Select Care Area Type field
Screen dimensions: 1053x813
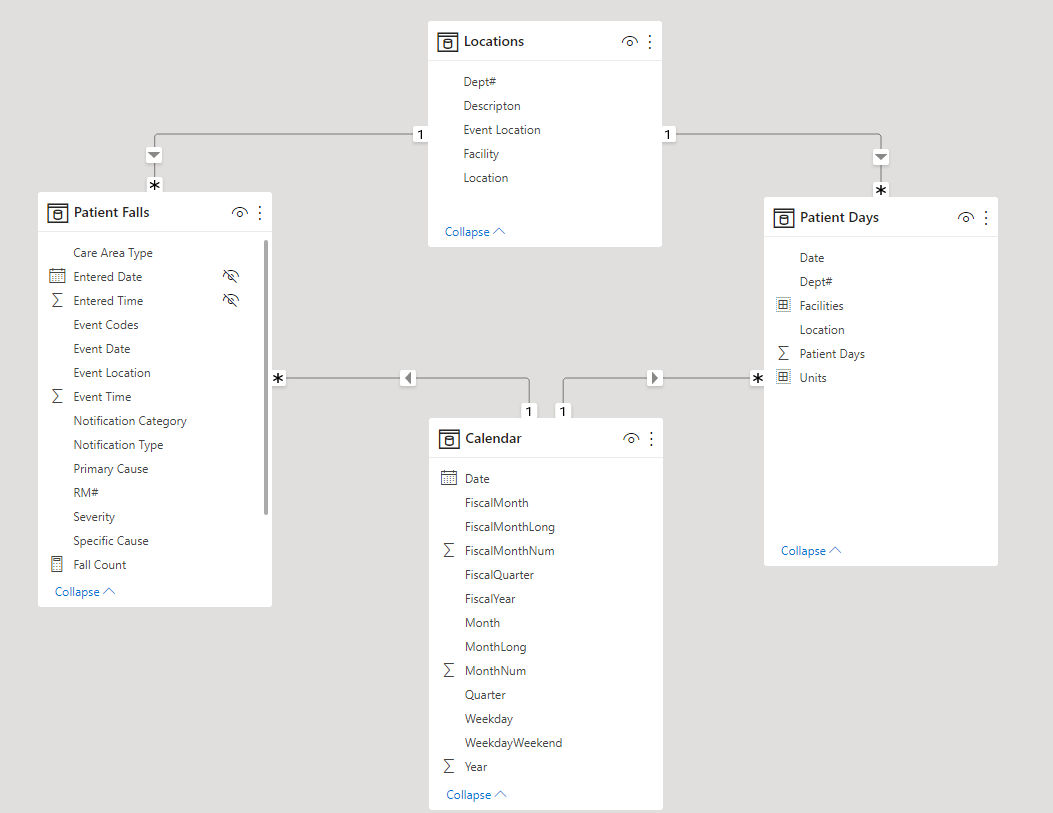113,252
